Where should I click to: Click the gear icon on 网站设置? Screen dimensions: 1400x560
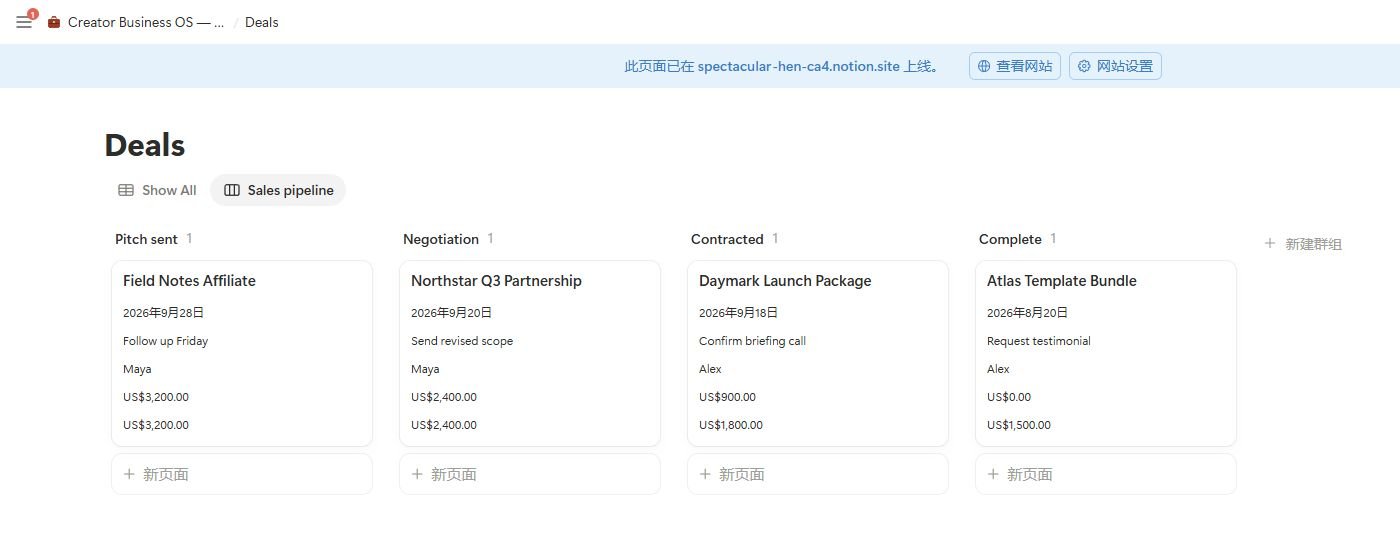[x=1084, y=66]
